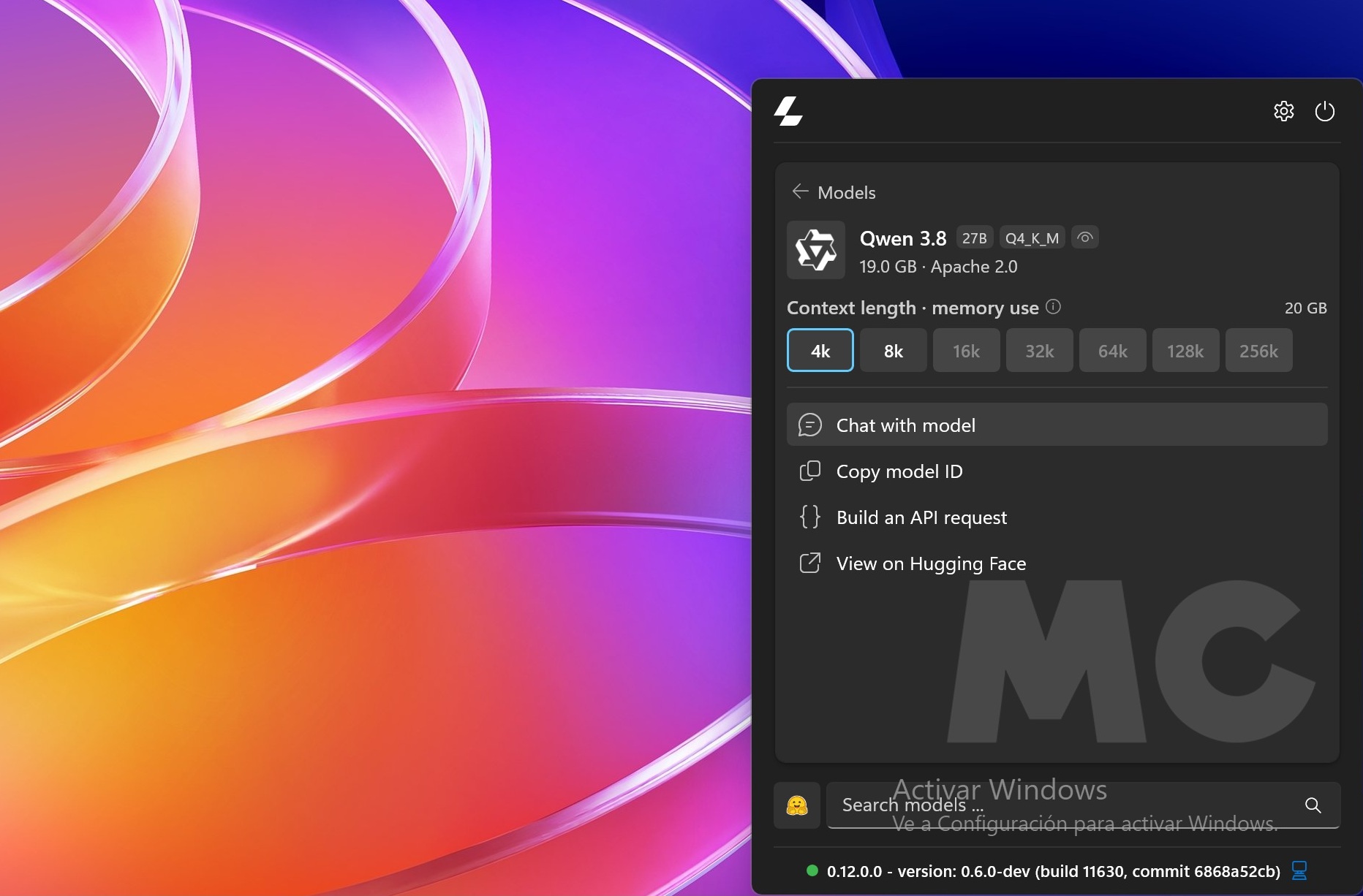Pick the 128k context length
The image size is (1363, 896).
pyautogui.click(x=1186, y=350)
